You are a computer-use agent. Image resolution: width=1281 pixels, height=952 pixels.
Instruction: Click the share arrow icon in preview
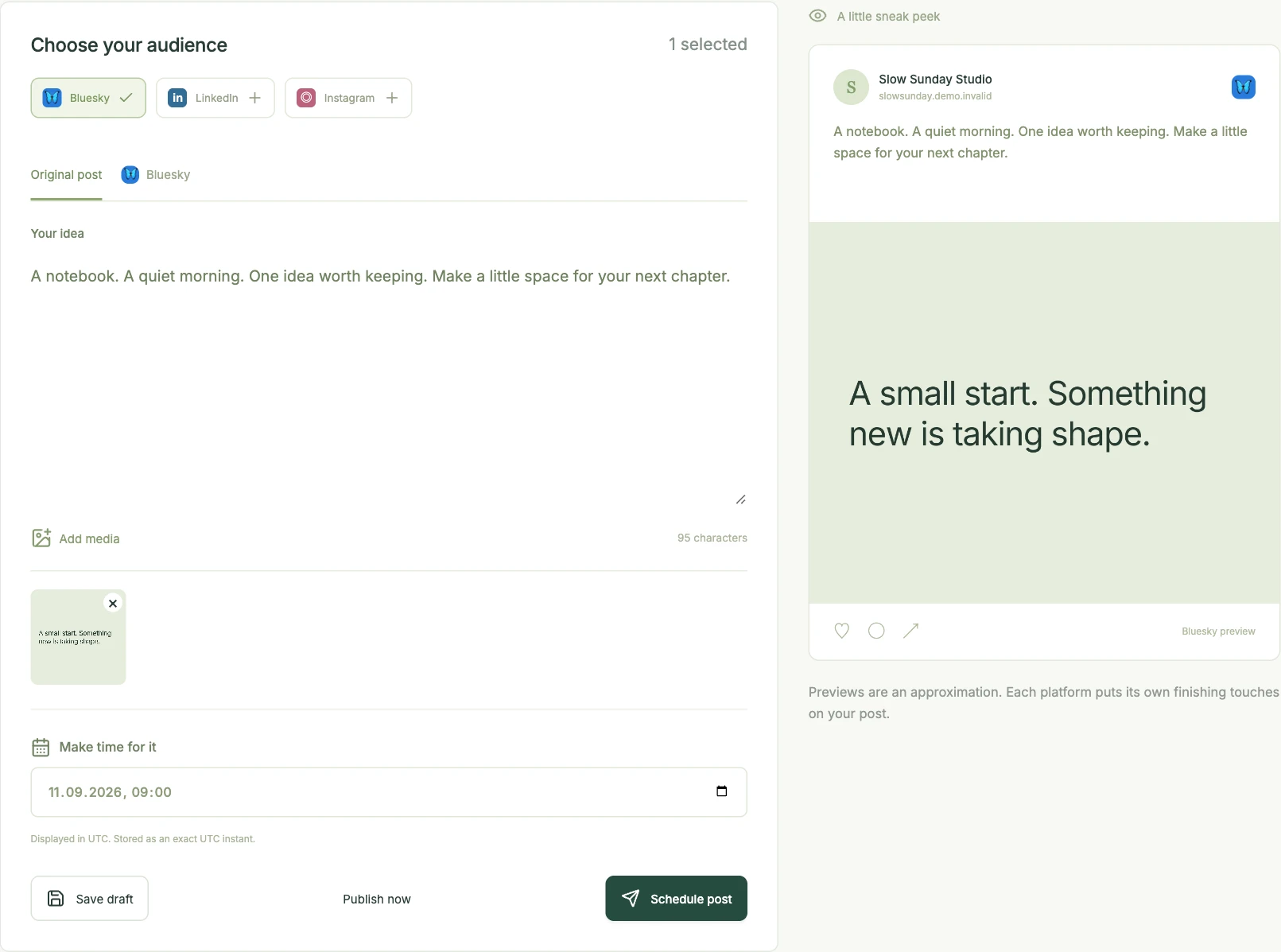click(911, 631)
